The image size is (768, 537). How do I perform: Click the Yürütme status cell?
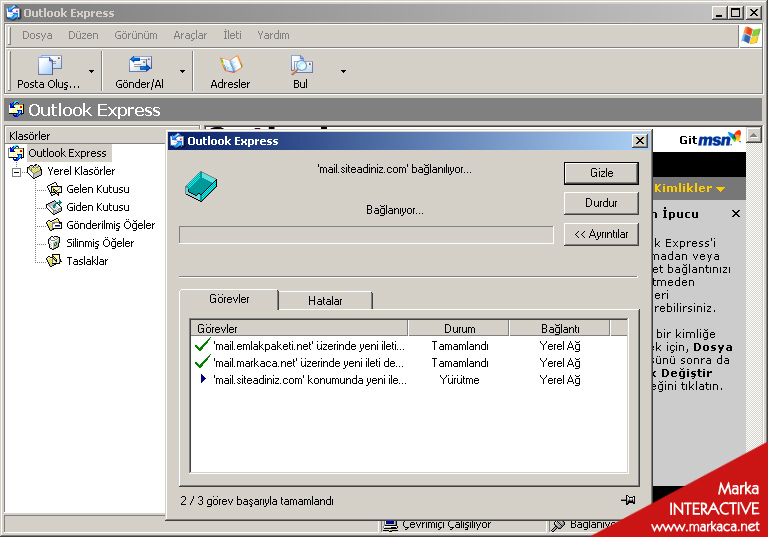[x=459, y=380]
